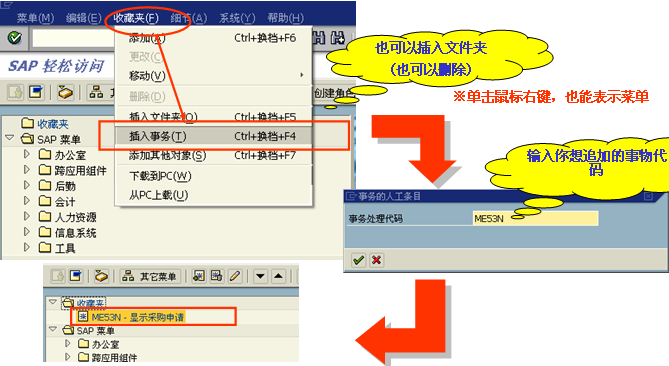This screenshot has width=669, height=366.
Task: Click Delete favorites icon with trash can
Action: (x=216, y=276)
